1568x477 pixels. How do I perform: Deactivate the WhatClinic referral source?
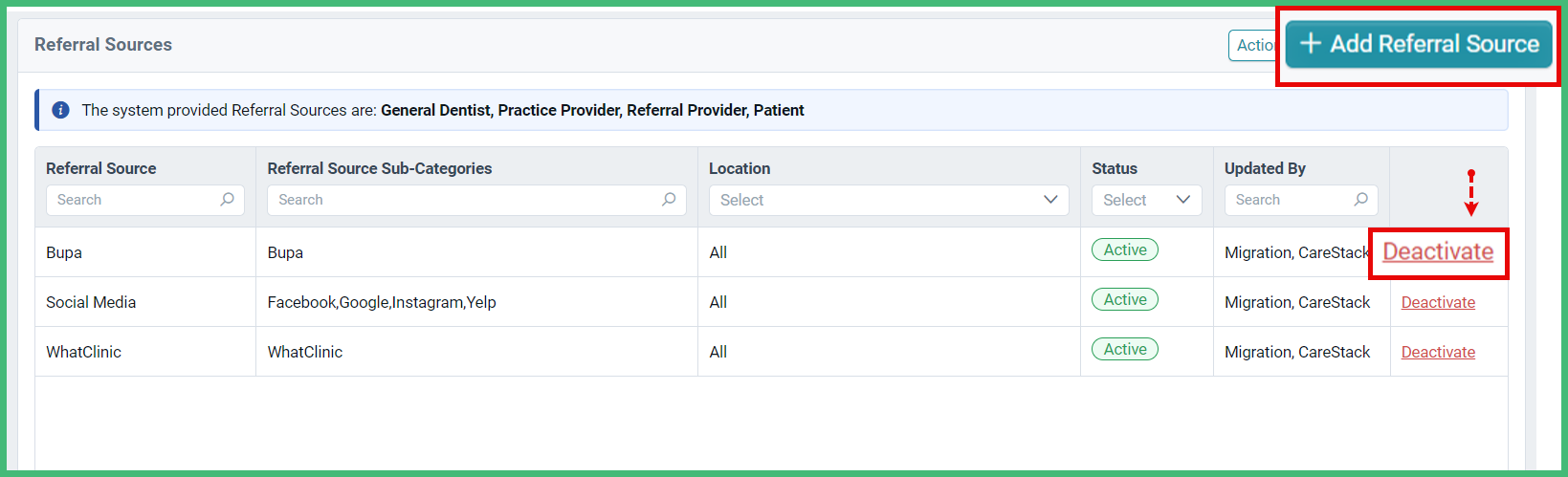[1438, 352]
